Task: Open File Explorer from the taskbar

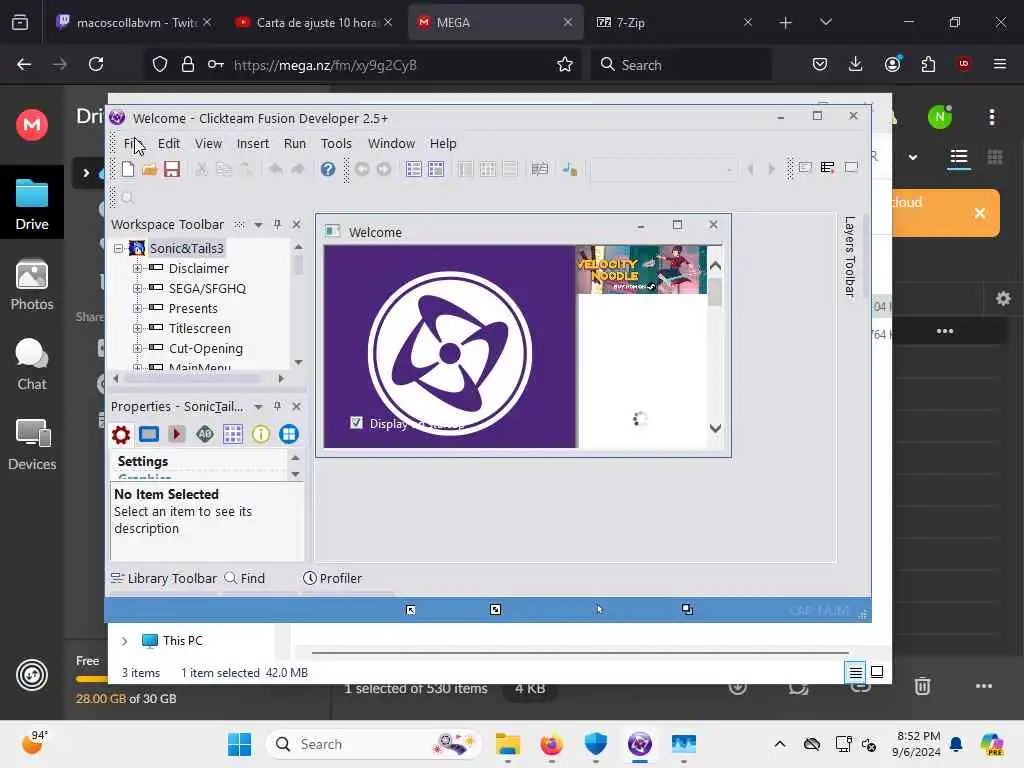Action: point(507,744)
